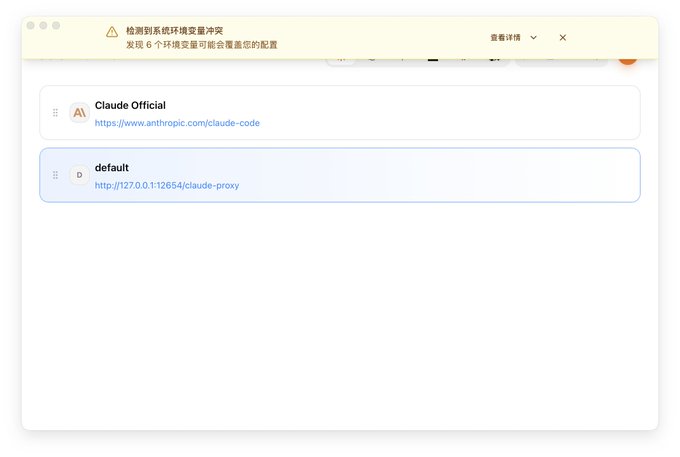Select the Claude Official provider card
680x457 pixels.
(x=340, y=113)
